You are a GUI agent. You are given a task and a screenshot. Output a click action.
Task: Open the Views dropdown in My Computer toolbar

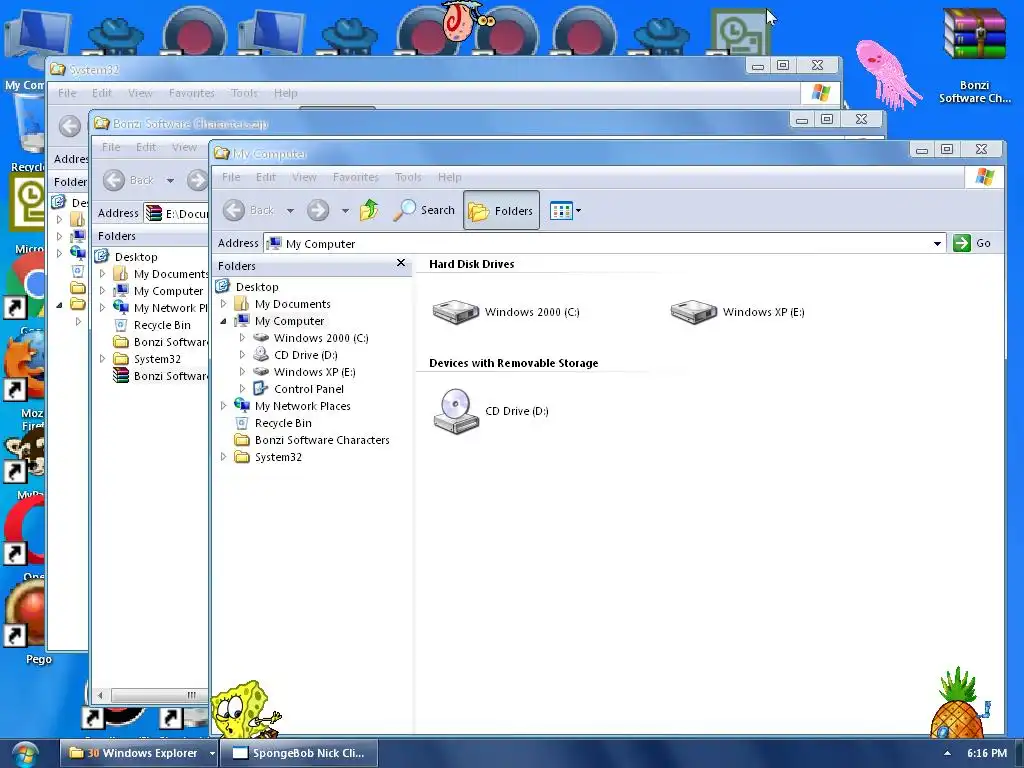[566, 210]
